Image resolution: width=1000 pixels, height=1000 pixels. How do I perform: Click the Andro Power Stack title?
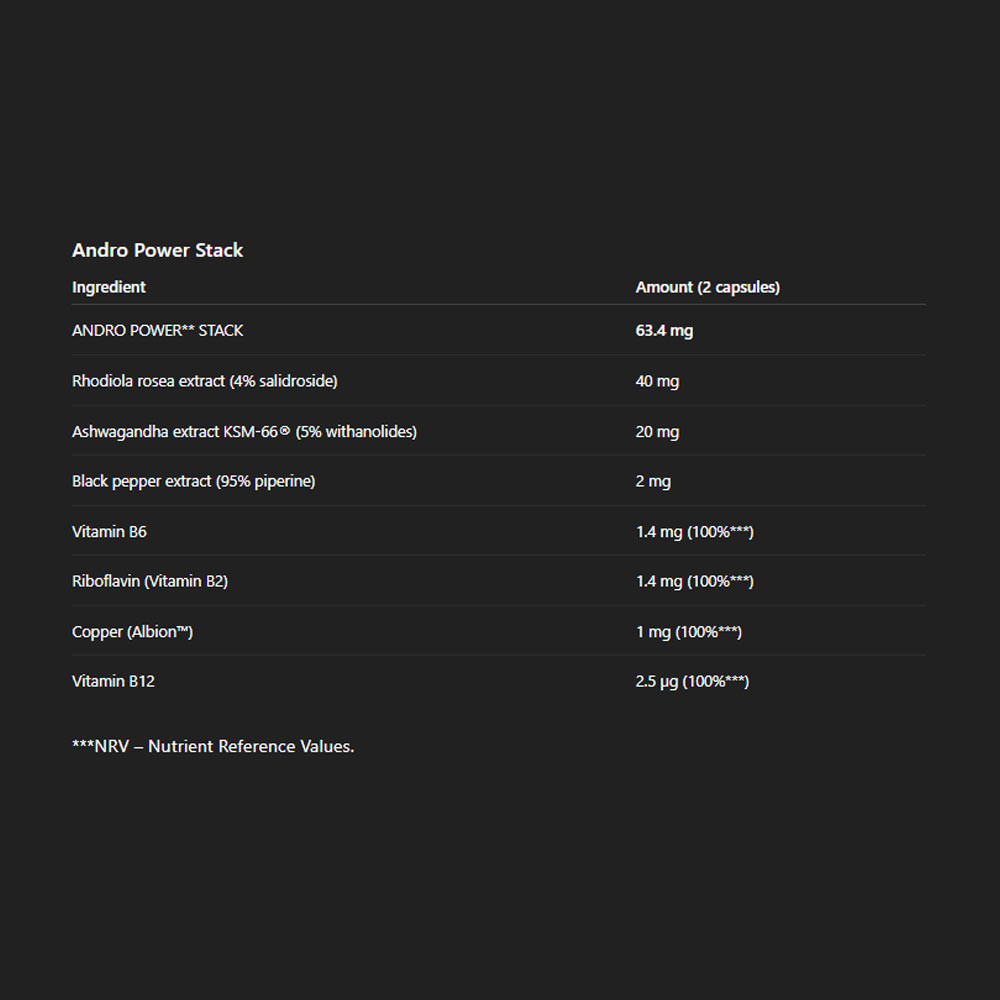point(158,251)
